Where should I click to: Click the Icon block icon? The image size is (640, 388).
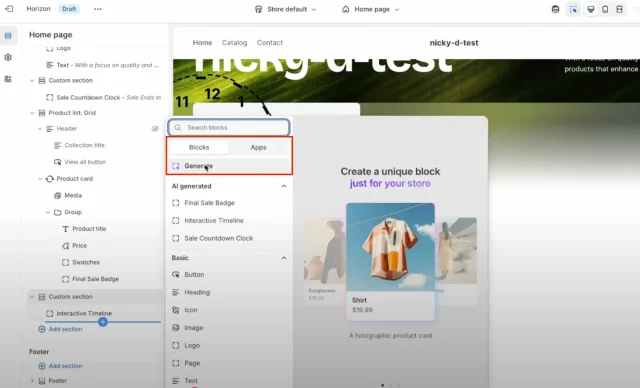[176, 310]
